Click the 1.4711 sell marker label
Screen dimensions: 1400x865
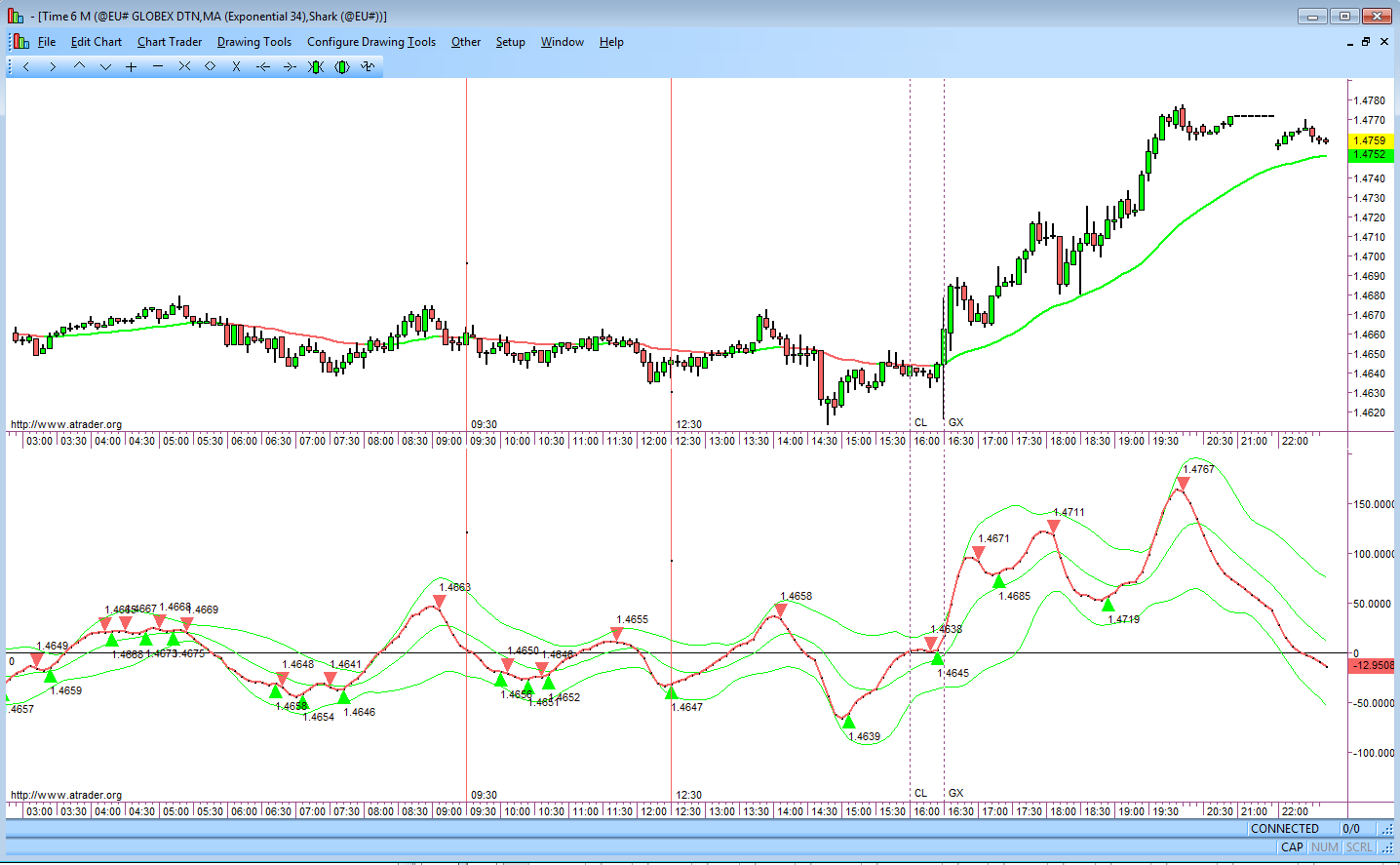(x=1069, y=512)
